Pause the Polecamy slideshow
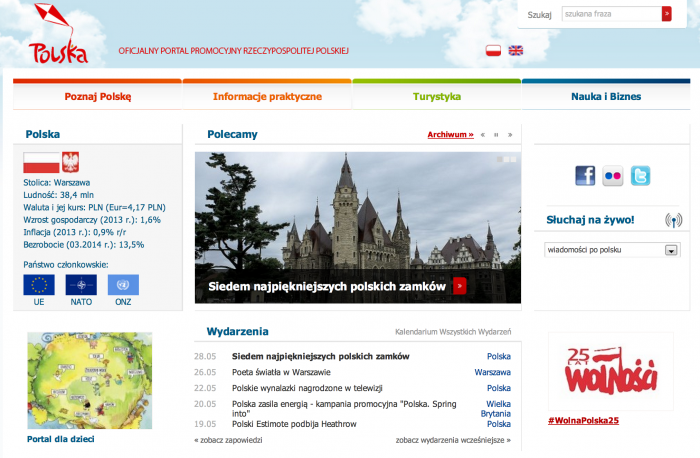This screenshot has height=458, width=700. click(x=496, y=135)
